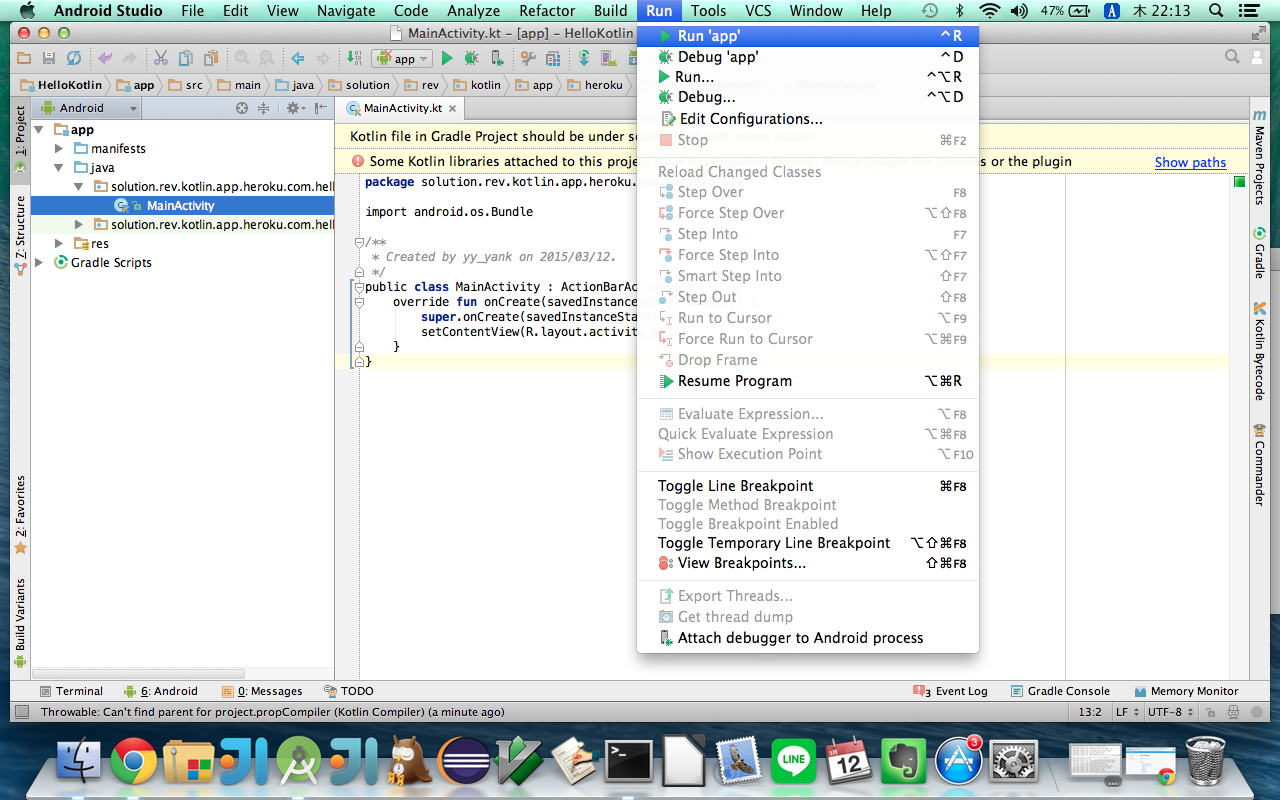
Task: Open the Memory Monitor panel
Action: pos(1186,691)
